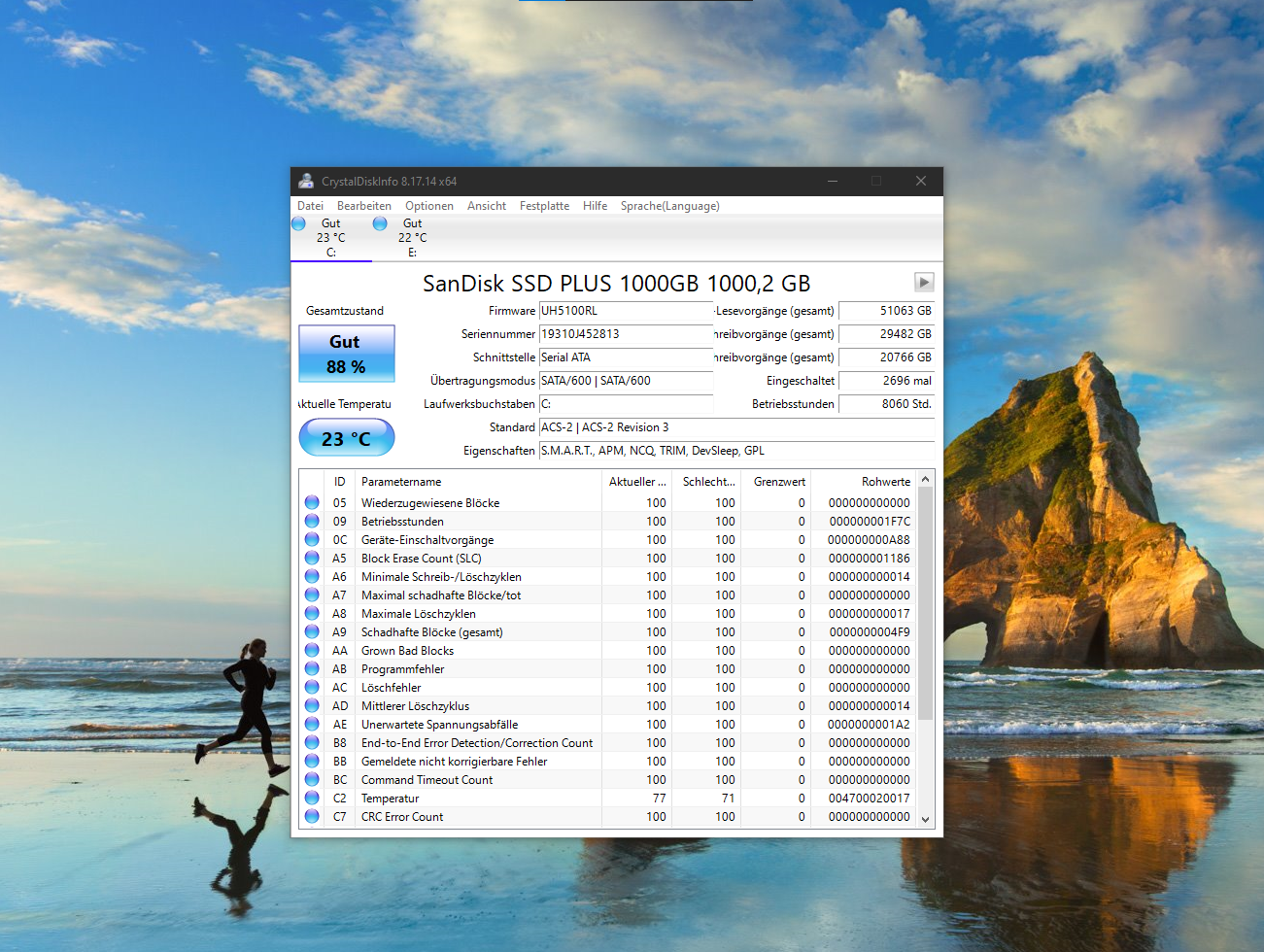Click the Schlecht... column header
1264x952 pixels.
coord(706,482)
